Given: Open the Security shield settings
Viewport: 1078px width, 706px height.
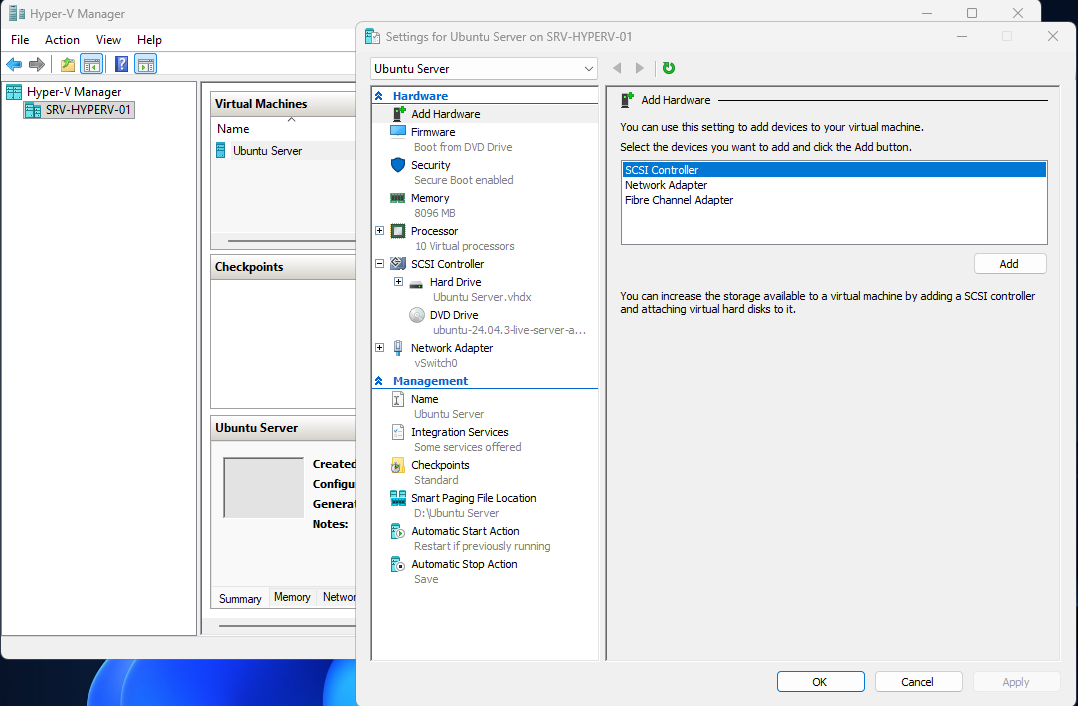Looking at the screenshot, I should point(398,165).
